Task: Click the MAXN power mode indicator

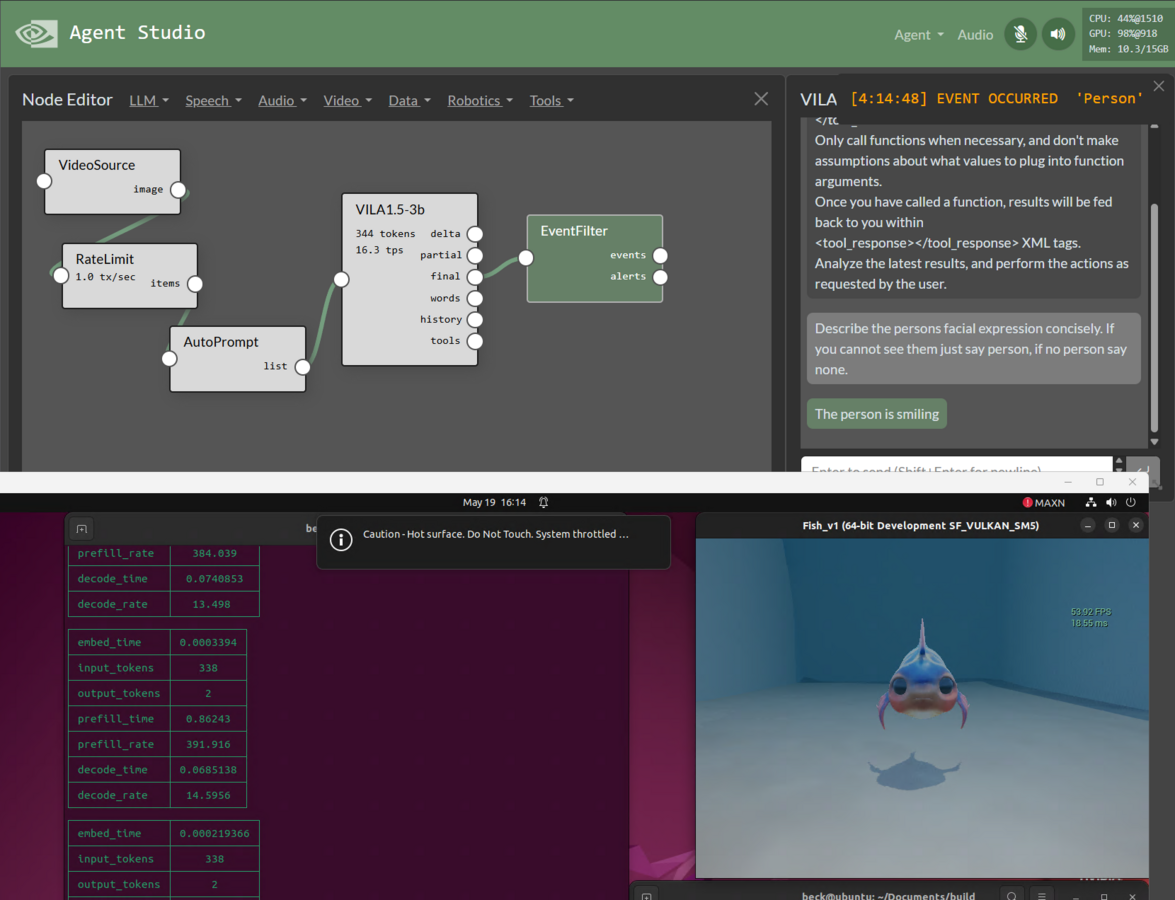Action: coord(1043,502)
